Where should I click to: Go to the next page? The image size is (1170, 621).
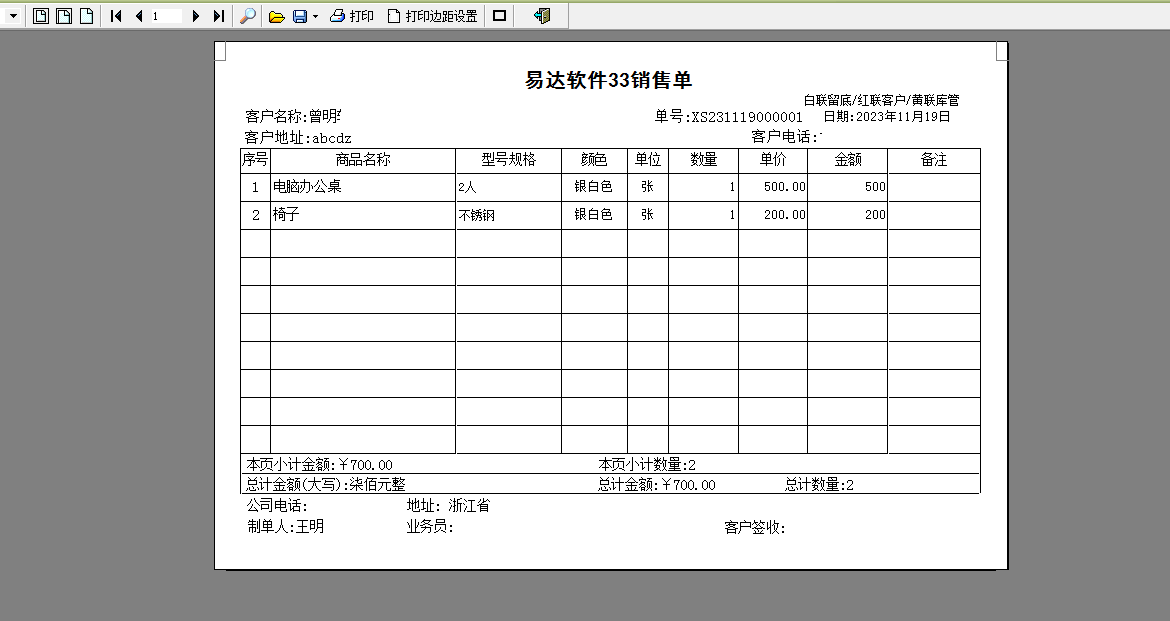pos(196,16)
